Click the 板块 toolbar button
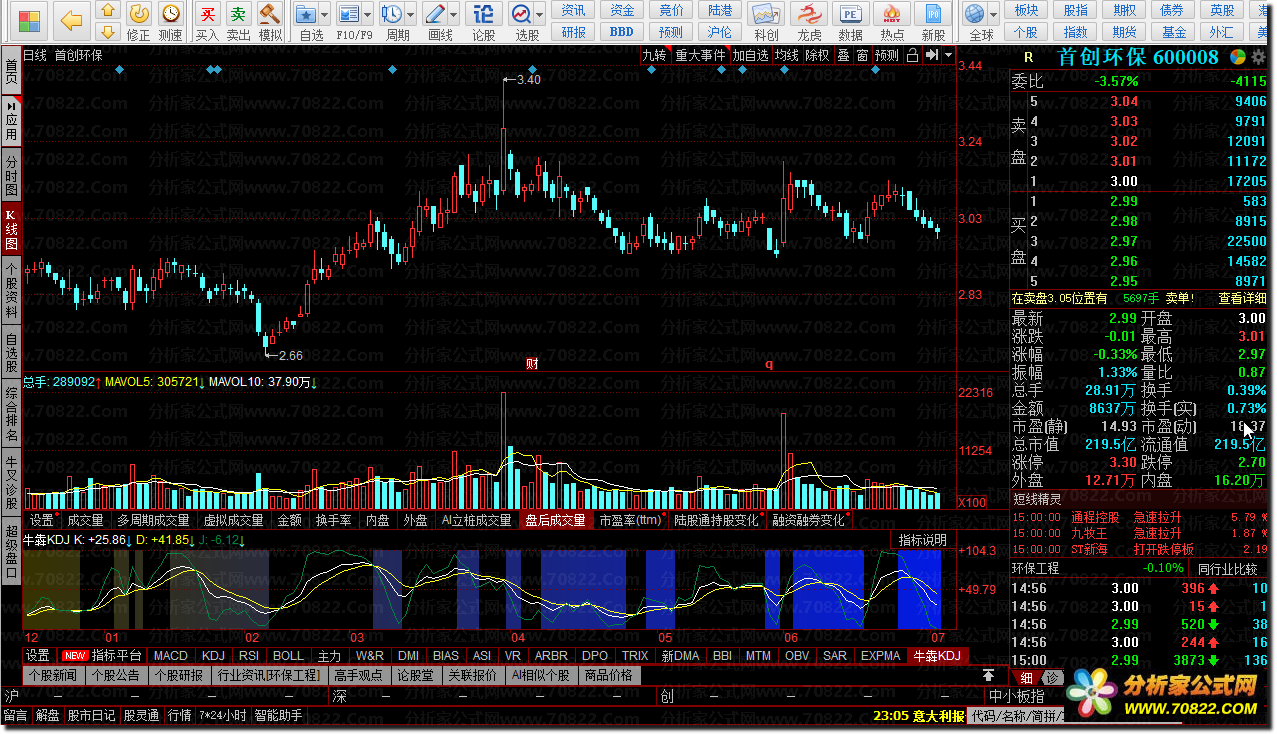This screenshot has height=734, width=1277. point(1026,10)
